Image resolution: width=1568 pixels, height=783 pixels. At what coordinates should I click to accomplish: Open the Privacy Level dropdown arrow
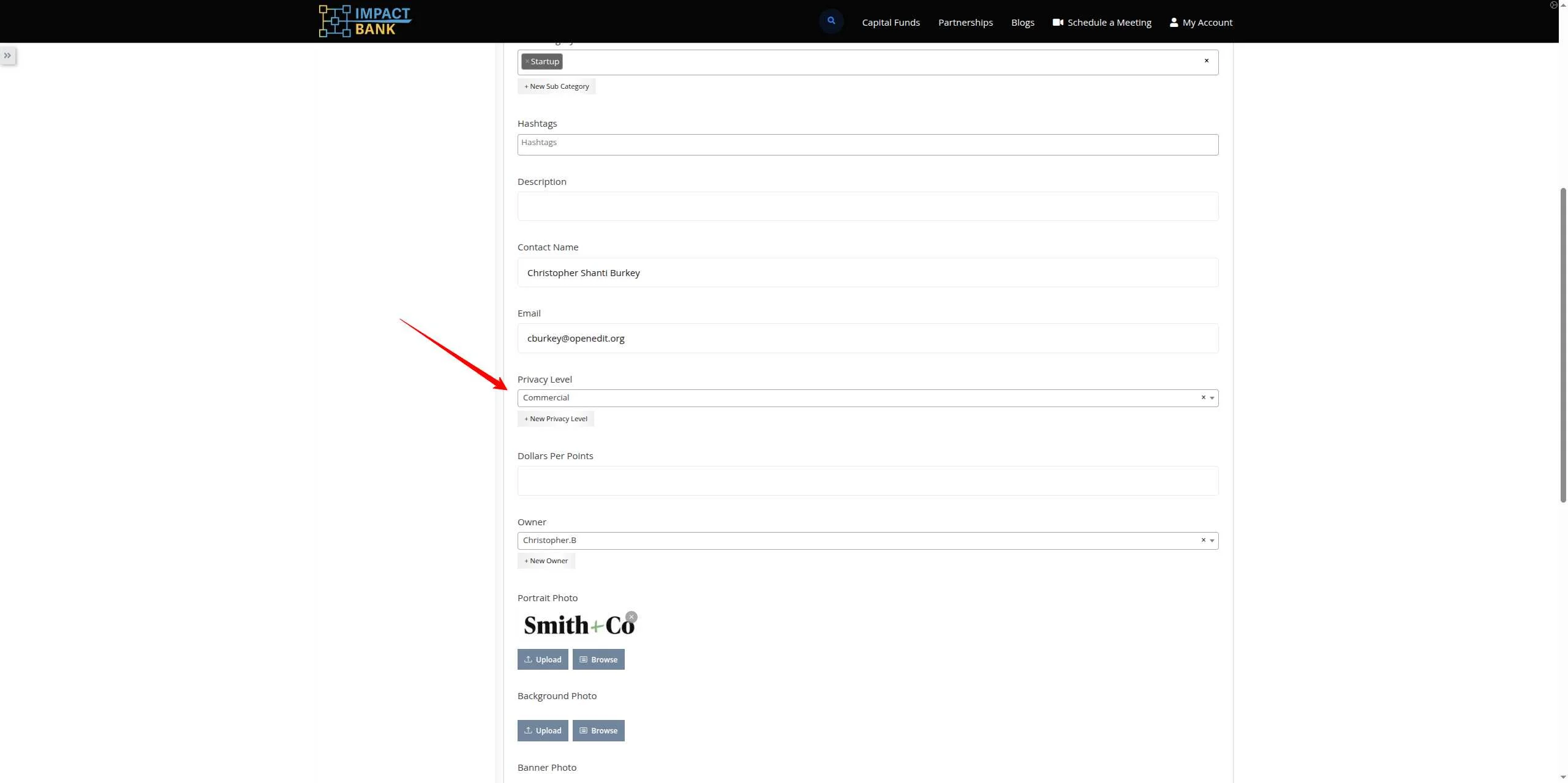tap(1212, 399)
